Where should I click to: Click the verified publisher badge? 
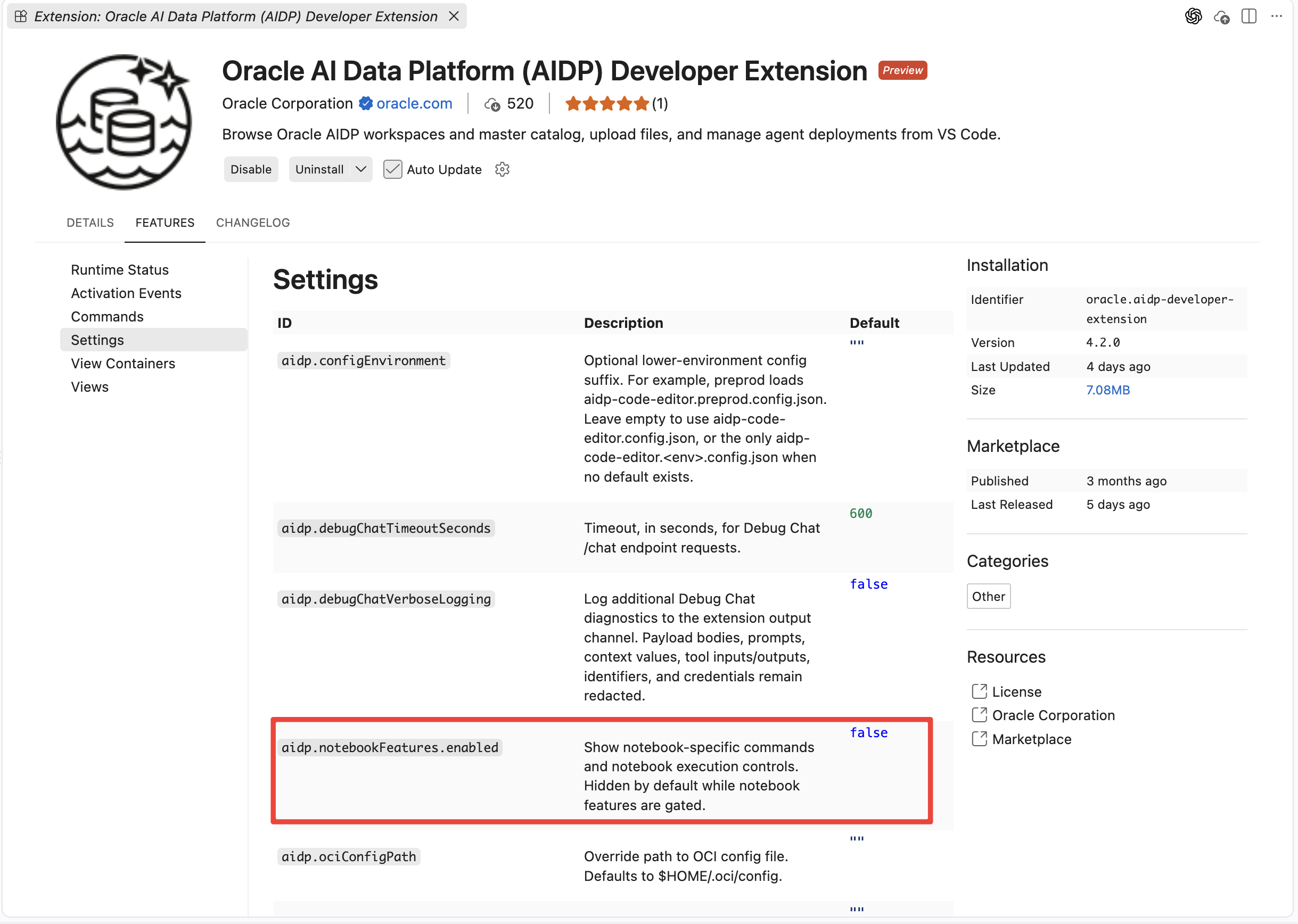[365, 104]
